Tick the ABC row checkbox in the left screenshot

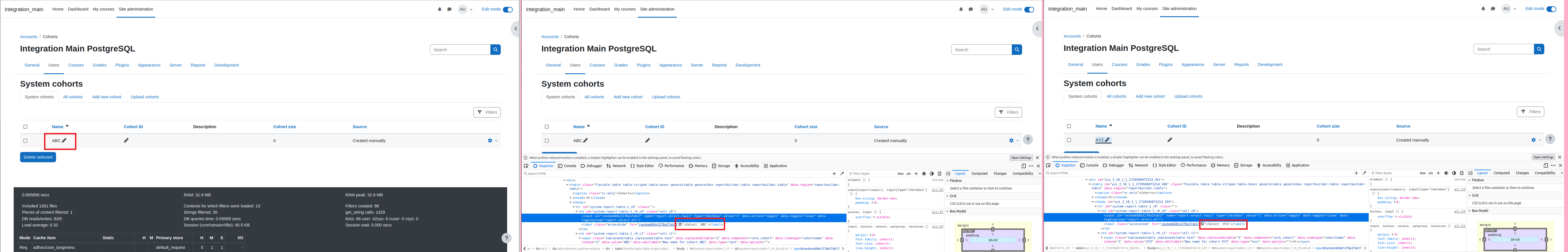[x=26, y=140]
